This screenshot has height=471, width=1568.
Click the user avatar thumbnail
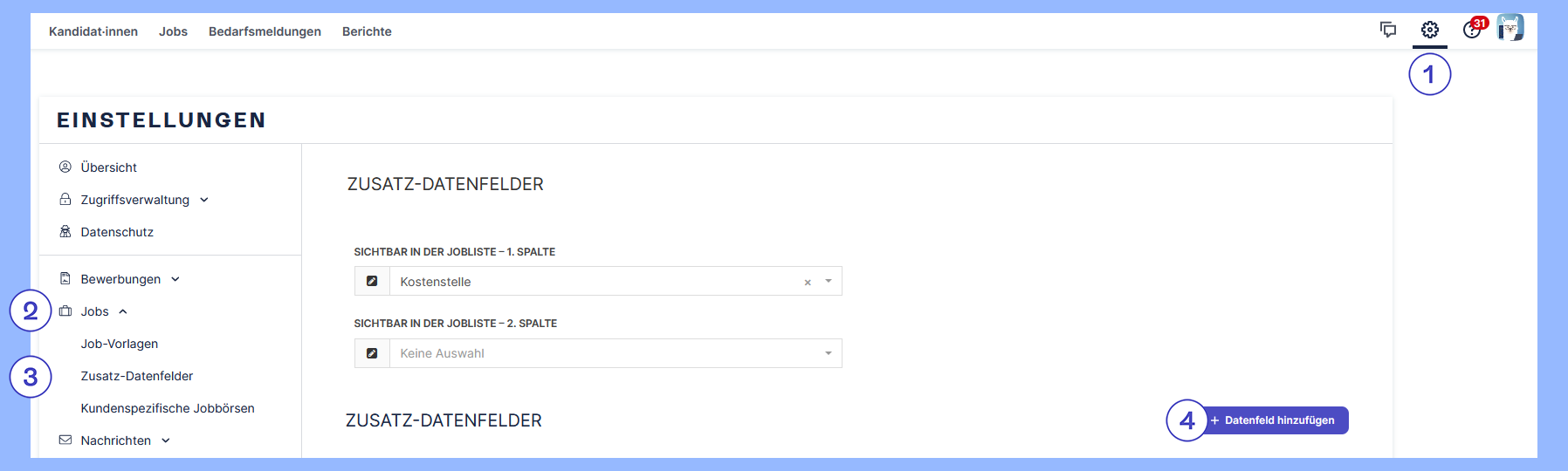pos(1510,28)
